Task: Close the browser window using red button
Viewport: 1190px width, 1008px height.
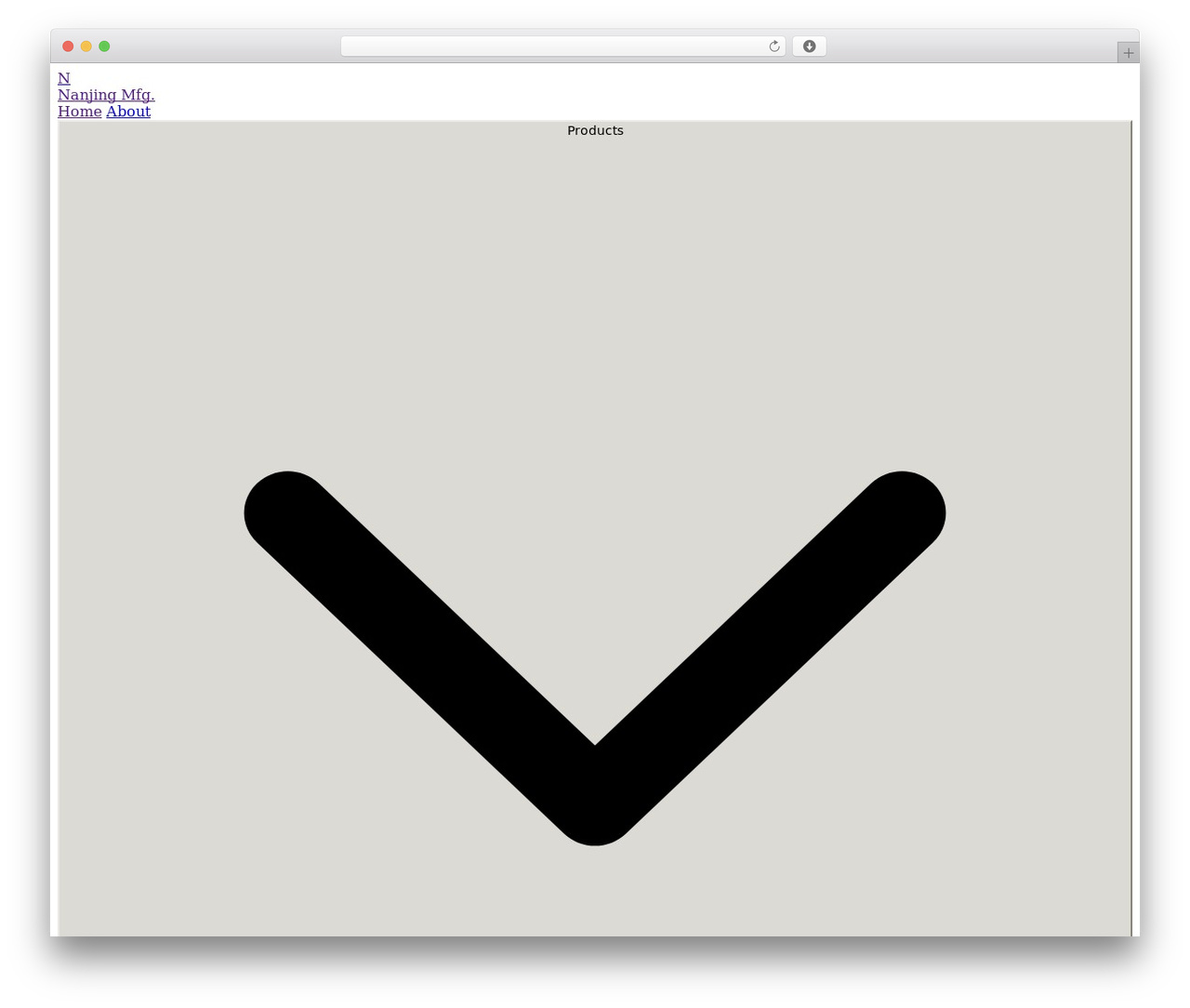Action: (x=68, y=46)
